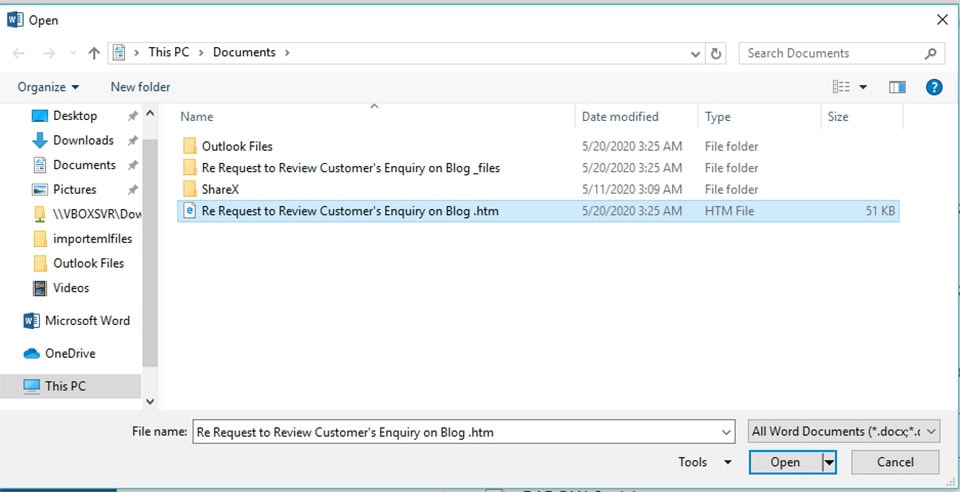Open Pictures in the navigation pane
The height and width of the screenshot is (492, 960).
point(64,189)
